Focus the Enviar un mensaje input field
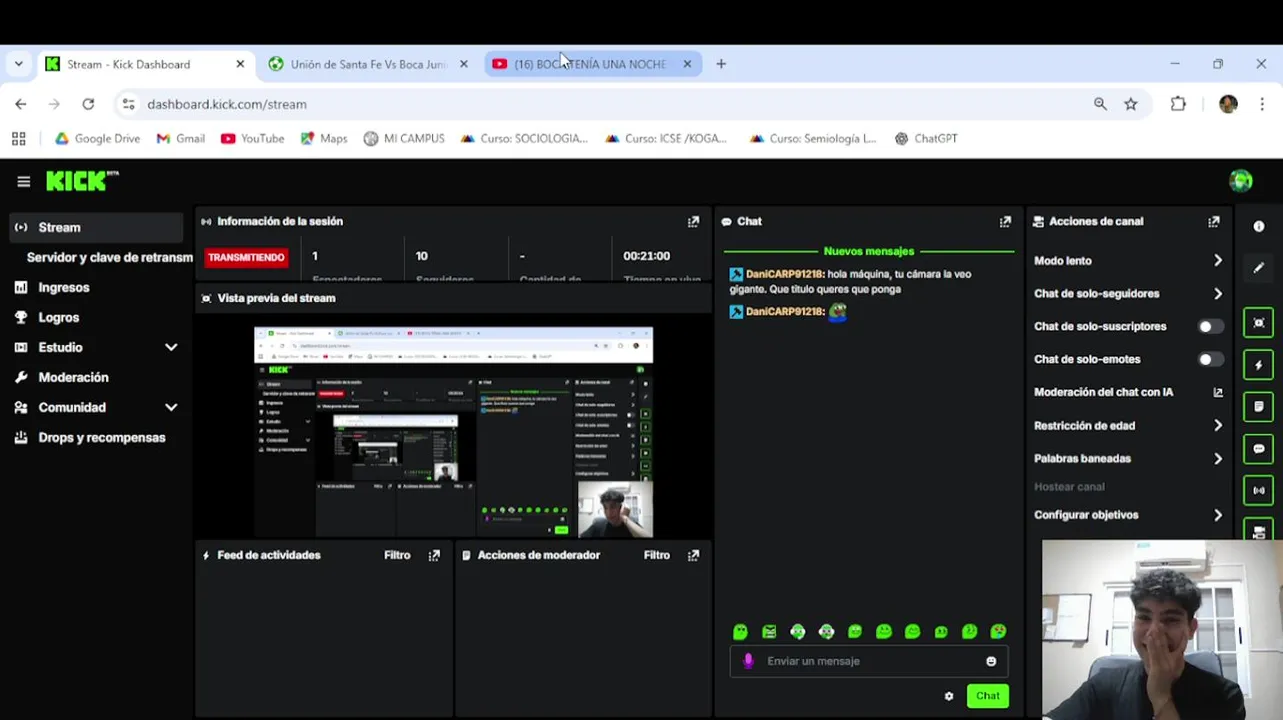The image size is (1283, 720). coord(868,661)
